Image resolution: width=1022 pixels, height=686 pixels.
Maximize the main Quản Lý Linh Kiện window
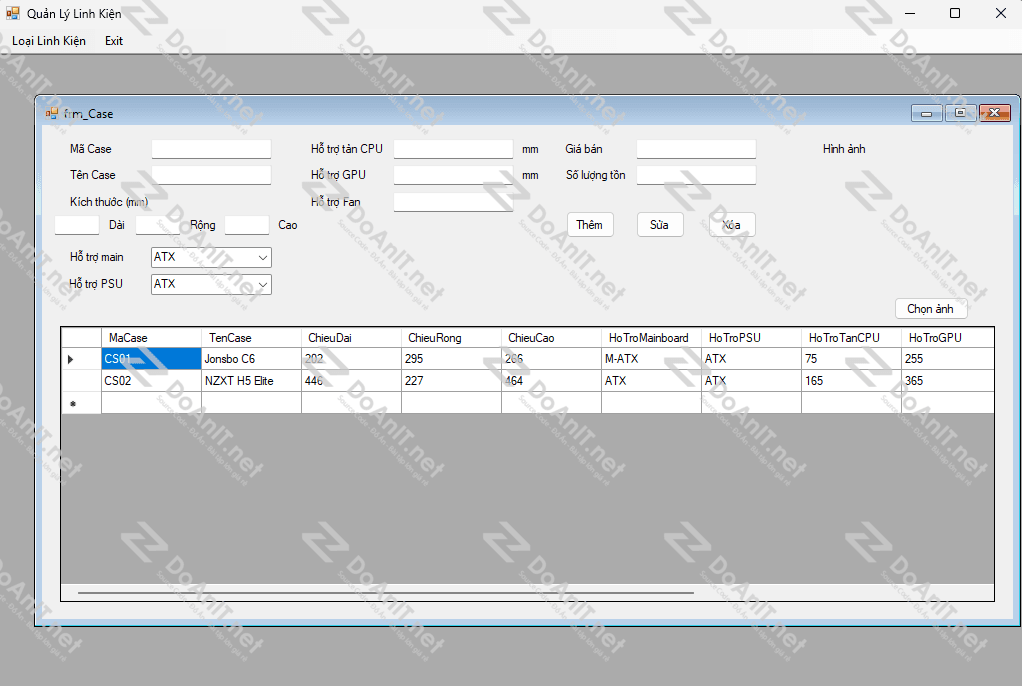point(955,13)
